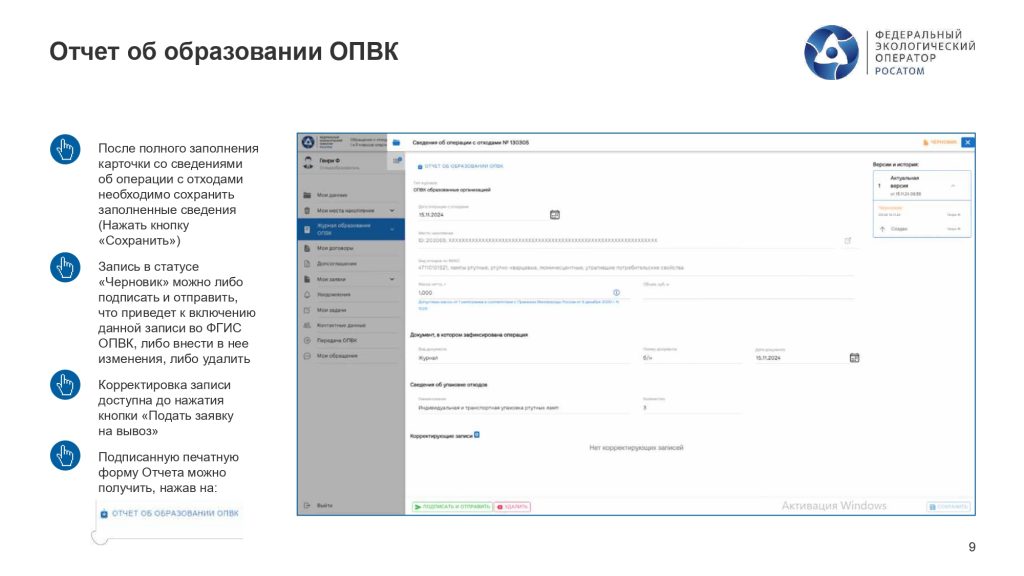Click the edit icon for storage place field
Screen dimensions: 1024x576
(848, 240)
